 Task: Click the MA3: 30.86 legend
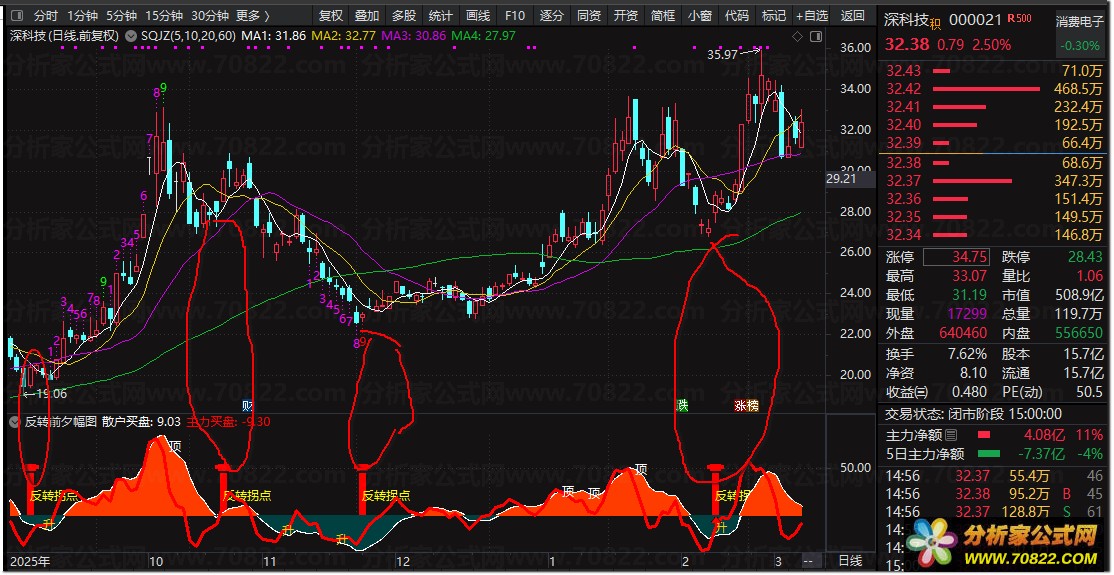415,36
